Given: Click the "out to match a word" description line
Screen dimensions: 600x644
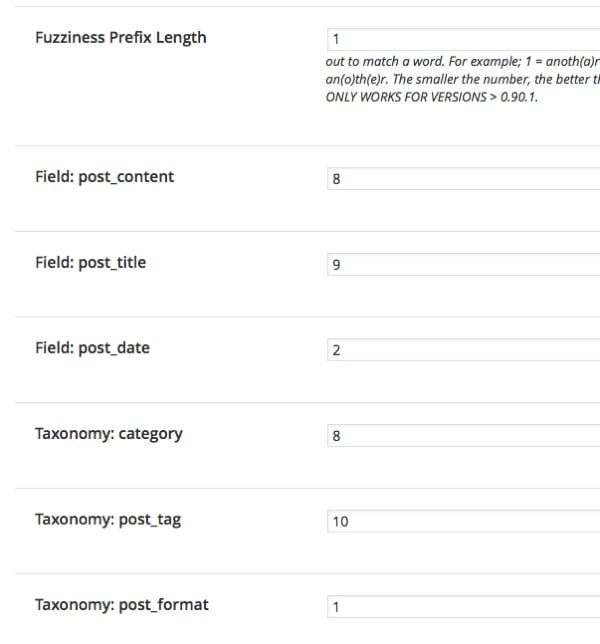Looking at the screenshot, I should click(462, 61).
